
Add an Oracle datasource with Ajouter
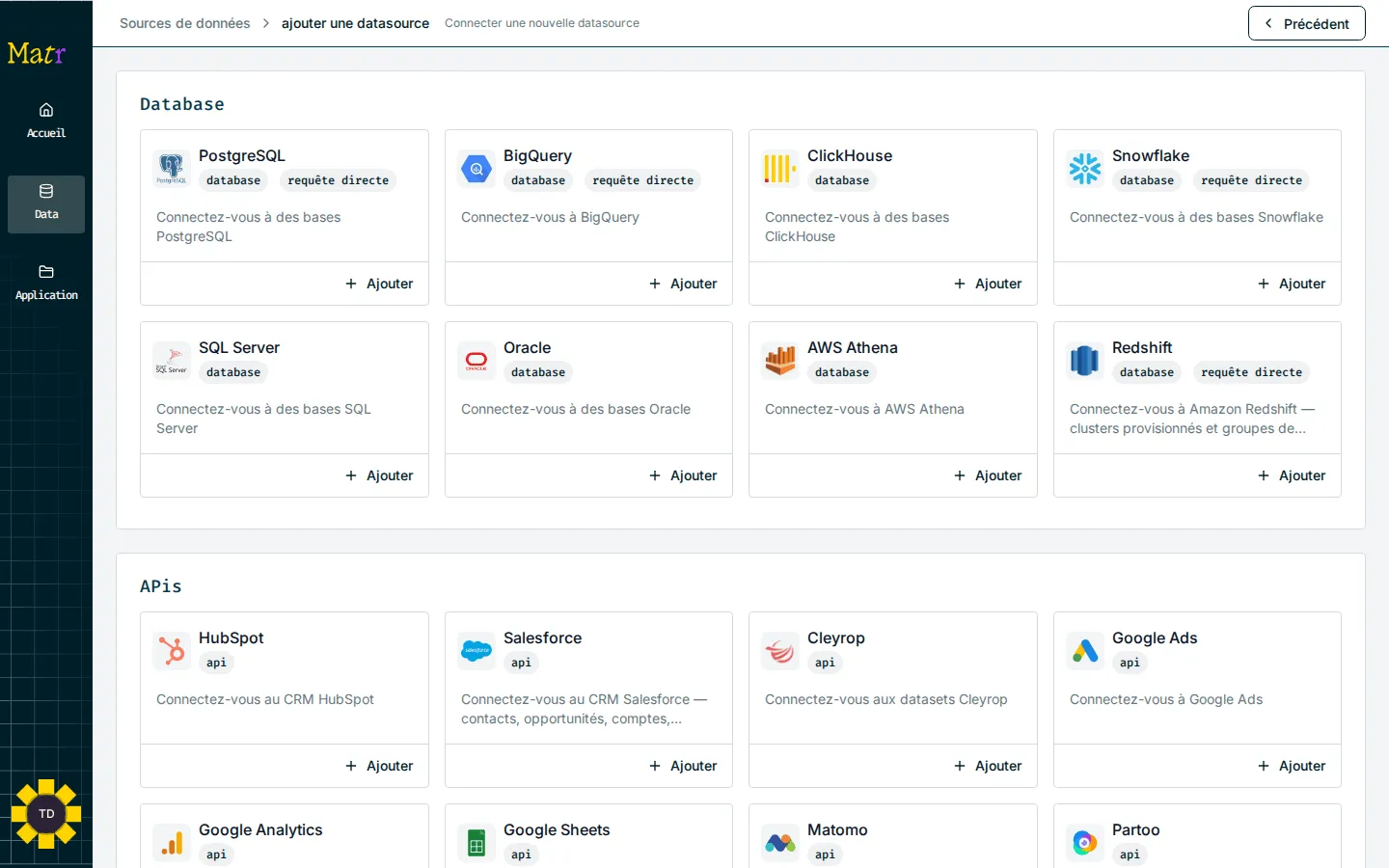[684, 475]
